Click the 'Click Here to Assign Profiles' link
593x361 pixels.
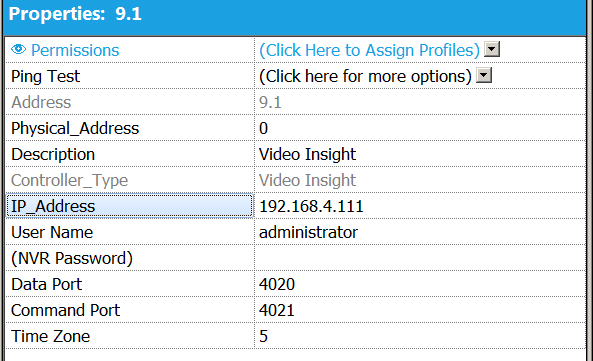pos(369,50)
